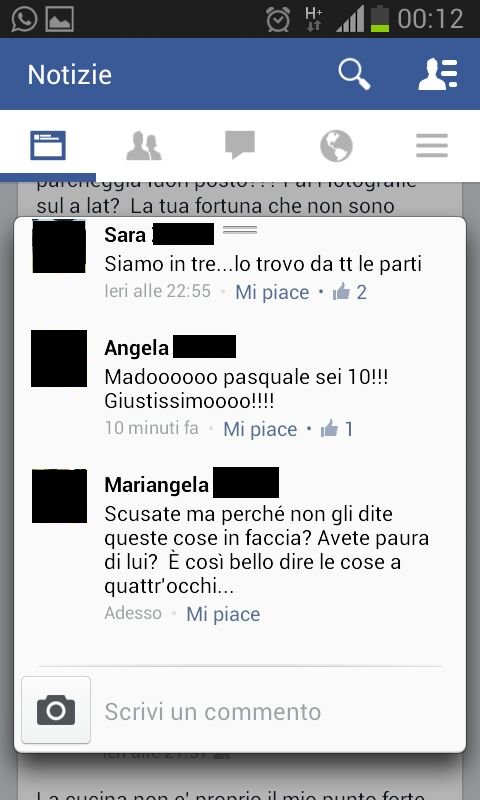The height and width of the screenshot is (800, 480).
Task: Tap the thumbs-up count on Angela's comment
Action: [337, 429]
